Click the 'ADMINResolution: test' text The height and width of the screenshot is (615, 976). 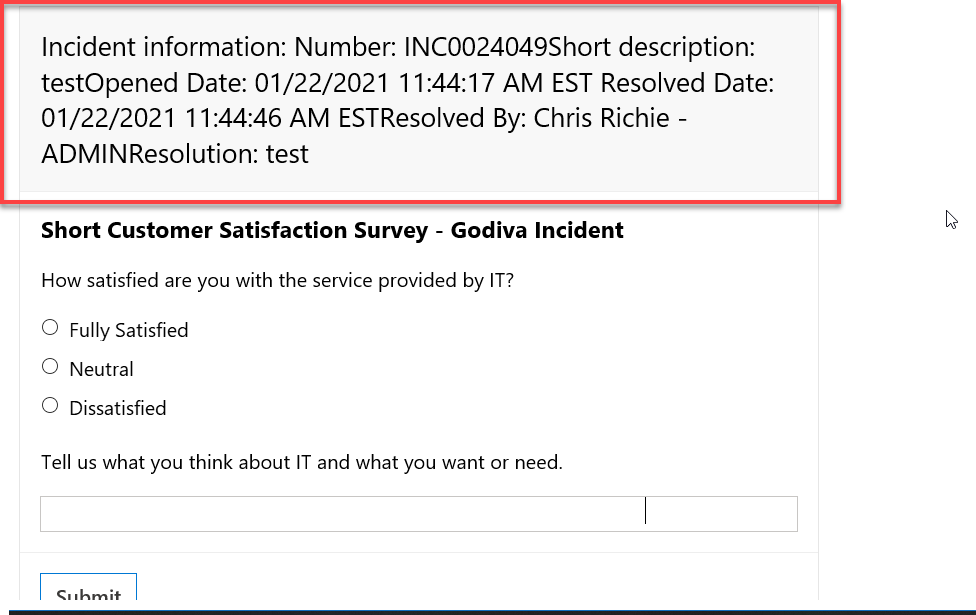[x=175, y=154]
